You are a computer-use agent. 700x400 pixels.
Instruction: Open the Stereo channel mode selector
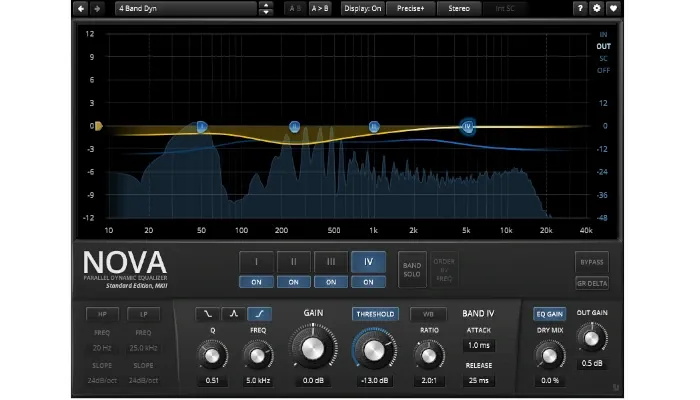459,8
